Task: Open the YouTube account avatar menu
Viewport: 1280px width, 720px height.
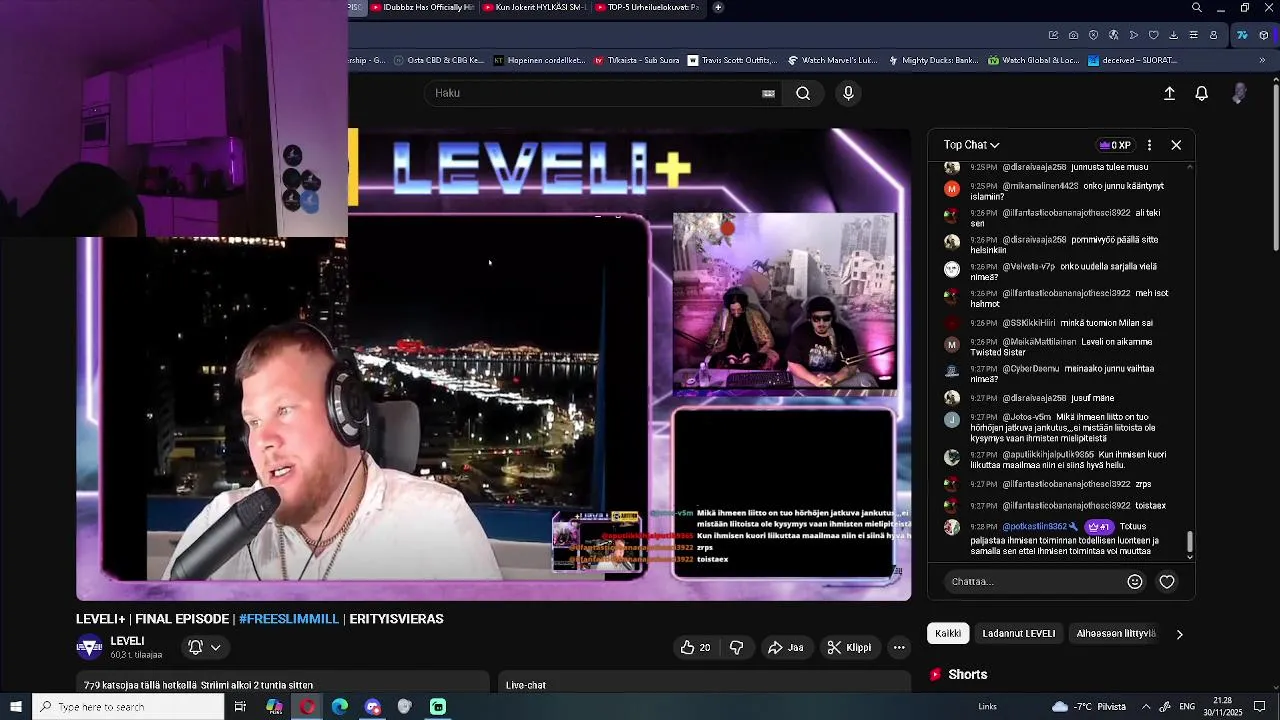Action: pos(1239,93)
